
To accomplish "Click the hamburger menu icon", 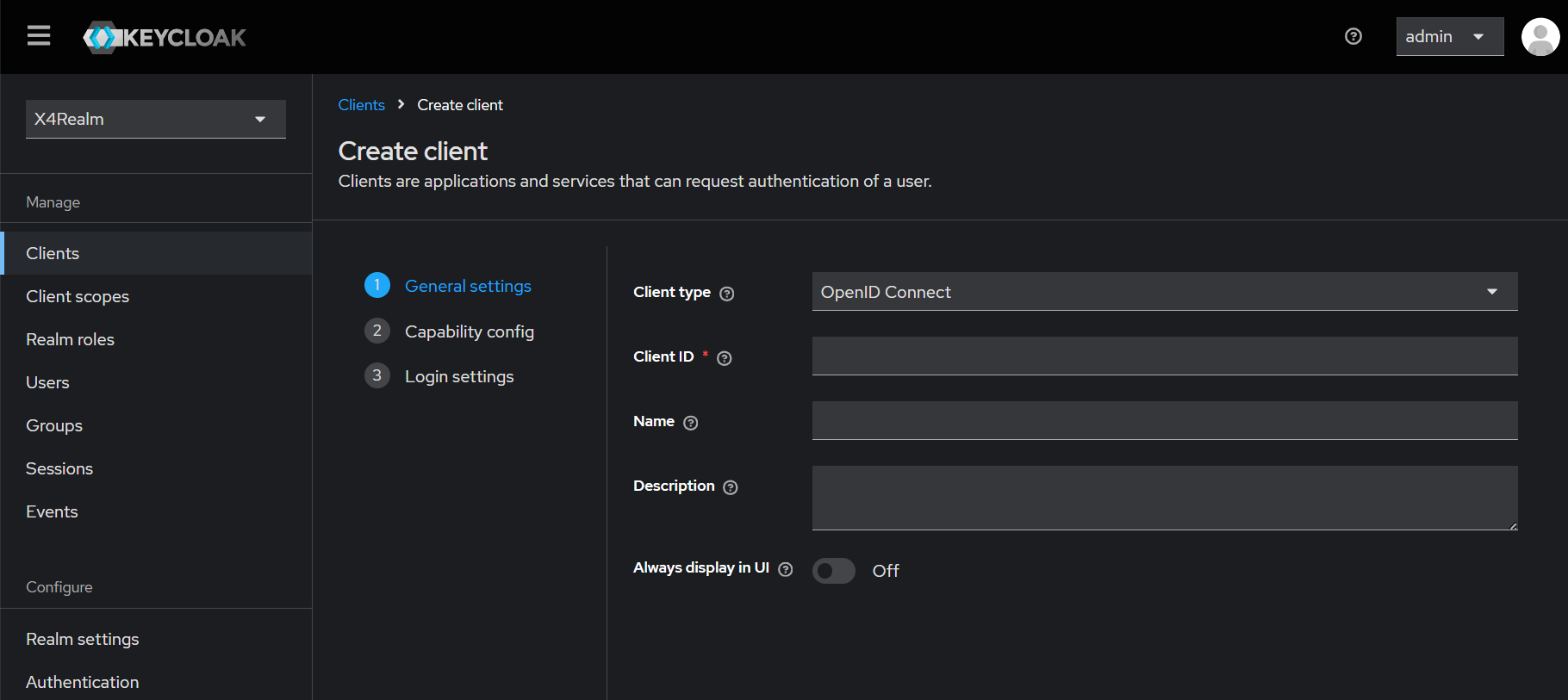I will tap(39, 36).
